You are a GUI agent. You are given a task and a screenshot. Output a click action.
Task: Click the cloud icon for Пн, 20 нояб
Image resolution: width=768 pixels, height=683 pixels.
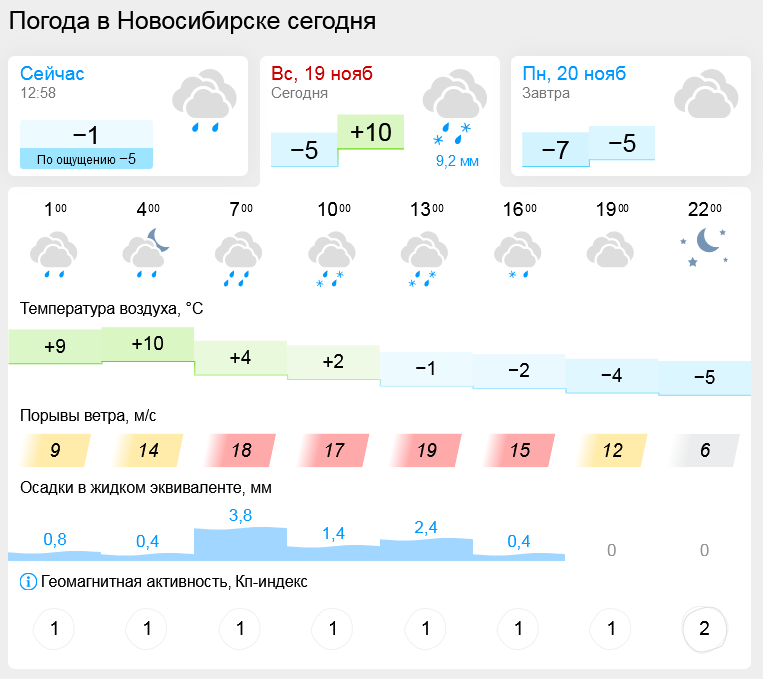coord(705,97)
